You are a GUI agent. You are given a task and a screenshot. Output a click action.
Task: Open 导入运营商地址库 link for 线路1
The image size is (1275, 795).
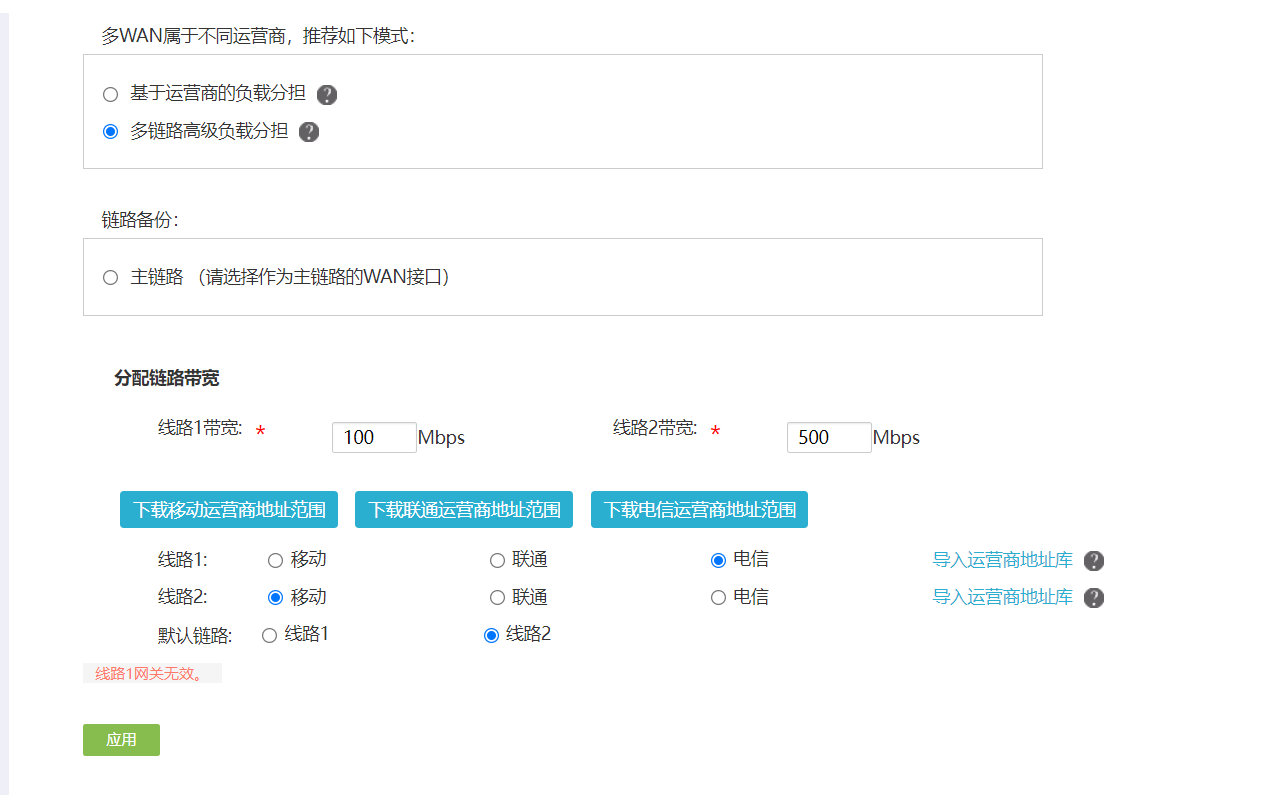coord(1002,560)
